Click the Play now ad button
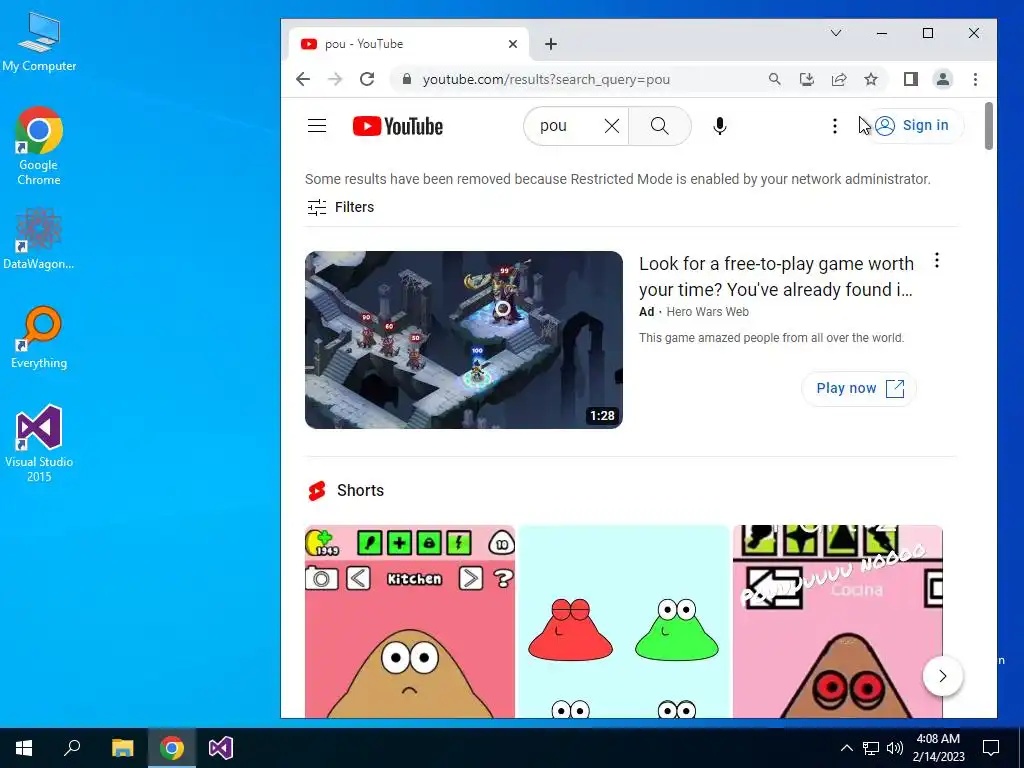 (x=859, y=389)
